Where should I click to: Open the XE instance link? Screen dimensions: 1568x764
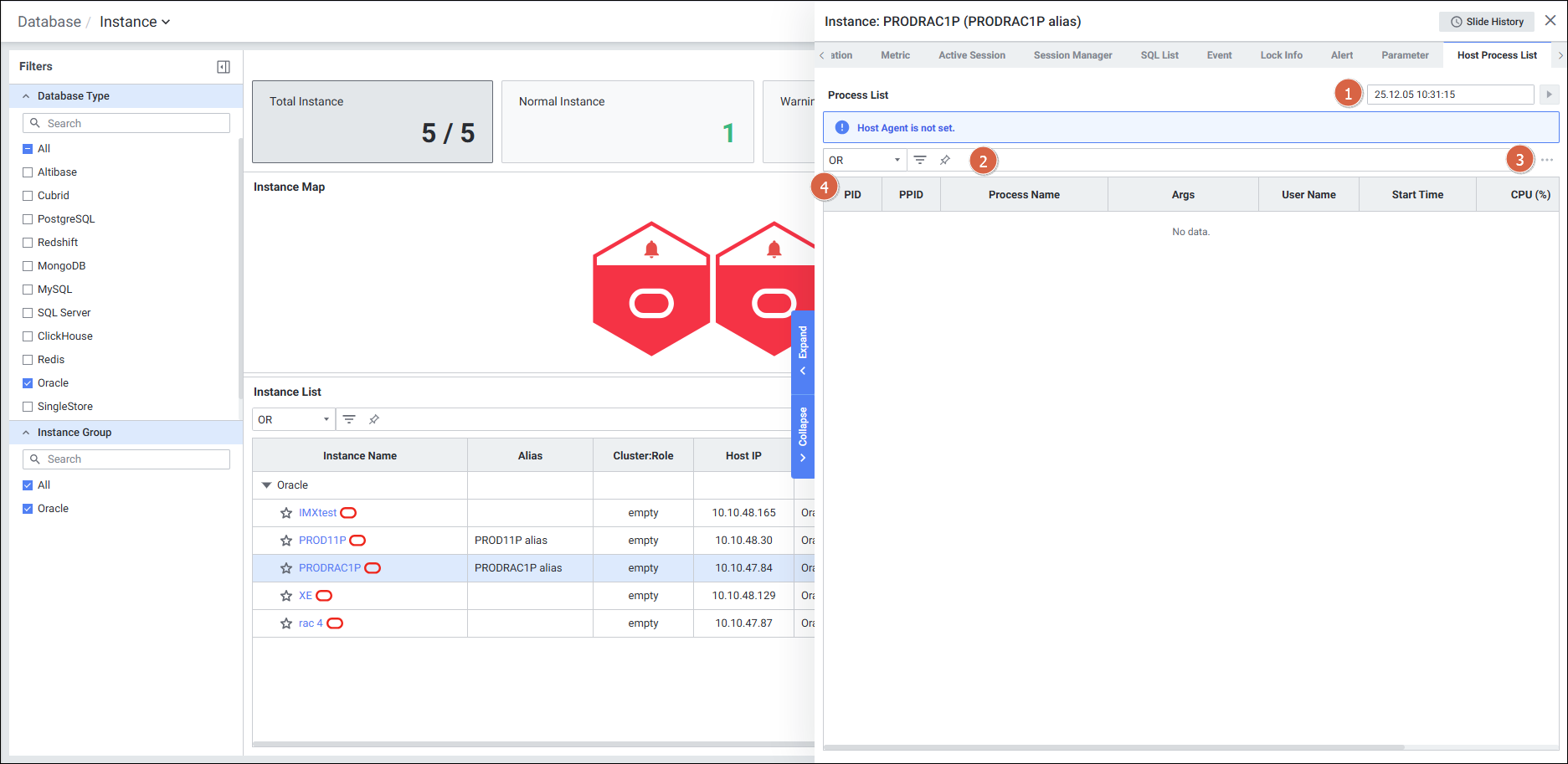(x=306, y=596)
